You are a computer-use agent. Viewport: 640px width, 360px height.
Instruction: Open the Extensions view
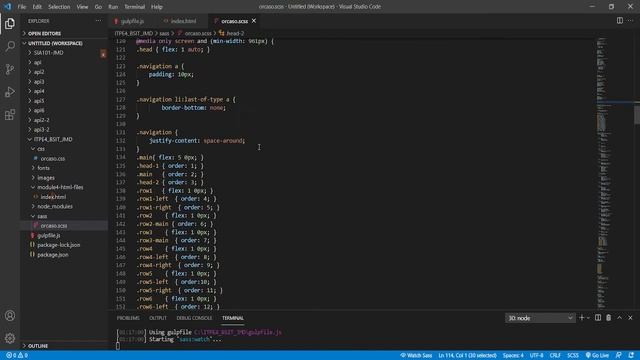tap(10, 115)
